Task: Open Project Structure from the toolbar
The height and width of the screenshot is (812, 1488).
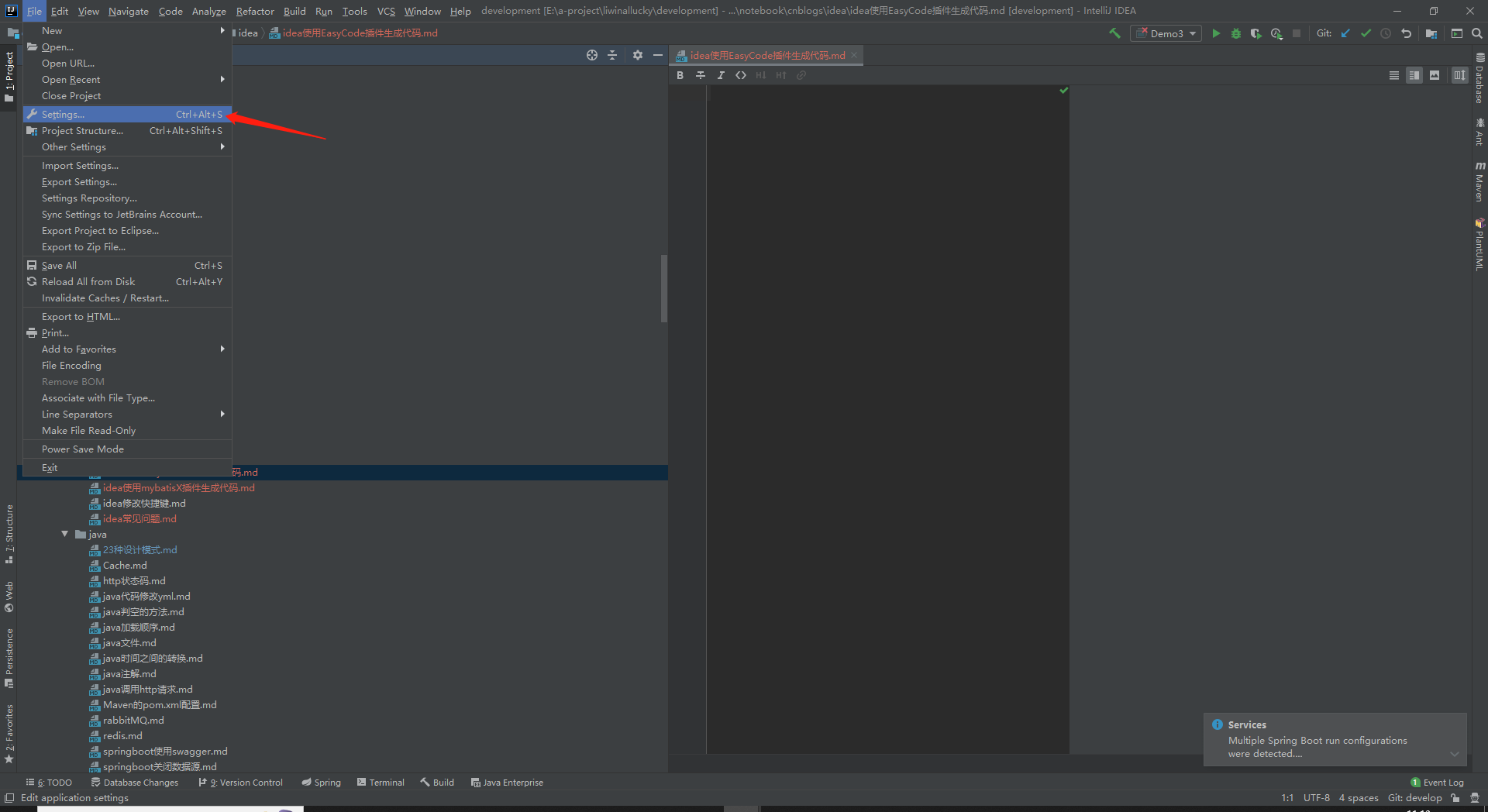Action: point(1431,33)
